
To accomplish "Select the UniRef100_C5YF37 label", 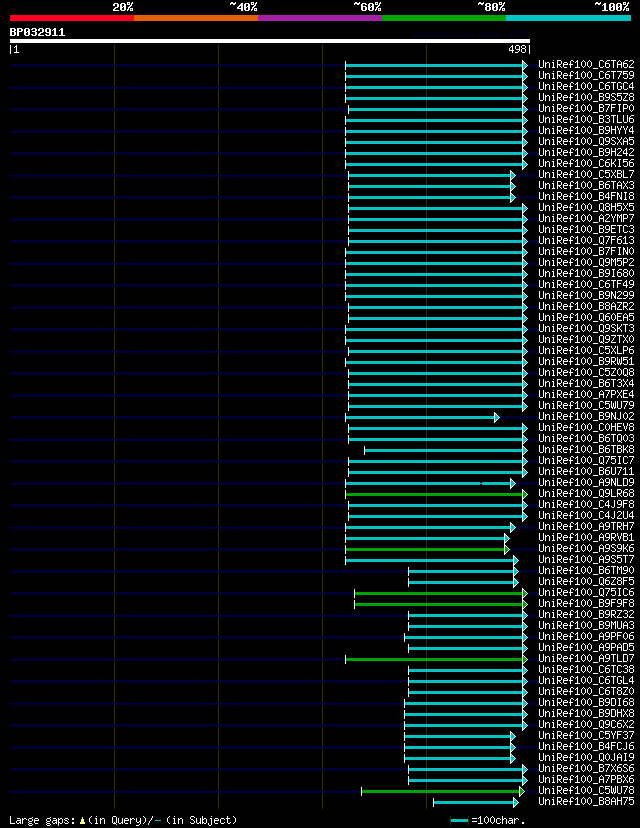I will click(586, 736).
